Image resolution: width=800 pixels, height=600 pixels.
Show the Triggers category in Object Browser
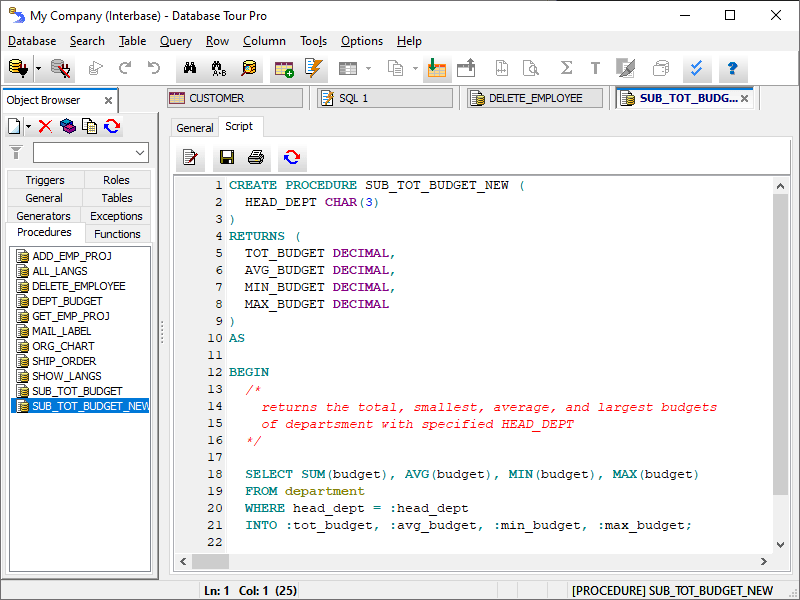coord(45,180)
